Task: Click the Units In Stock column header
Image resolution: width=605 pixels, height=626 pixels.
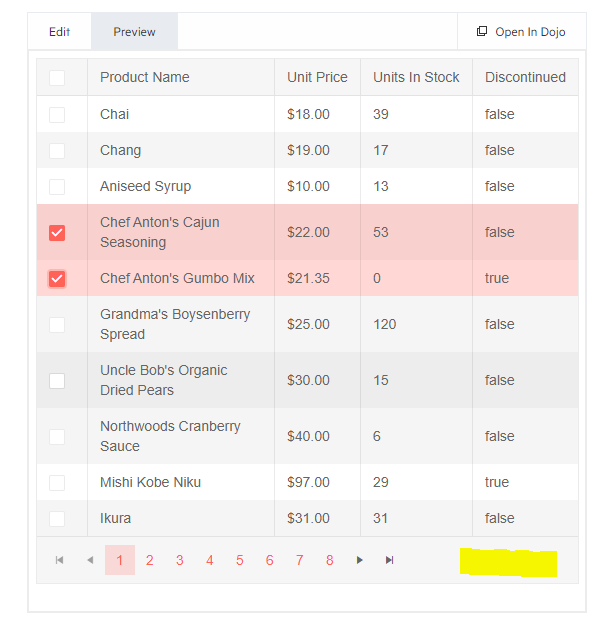Action: [416, 78]
